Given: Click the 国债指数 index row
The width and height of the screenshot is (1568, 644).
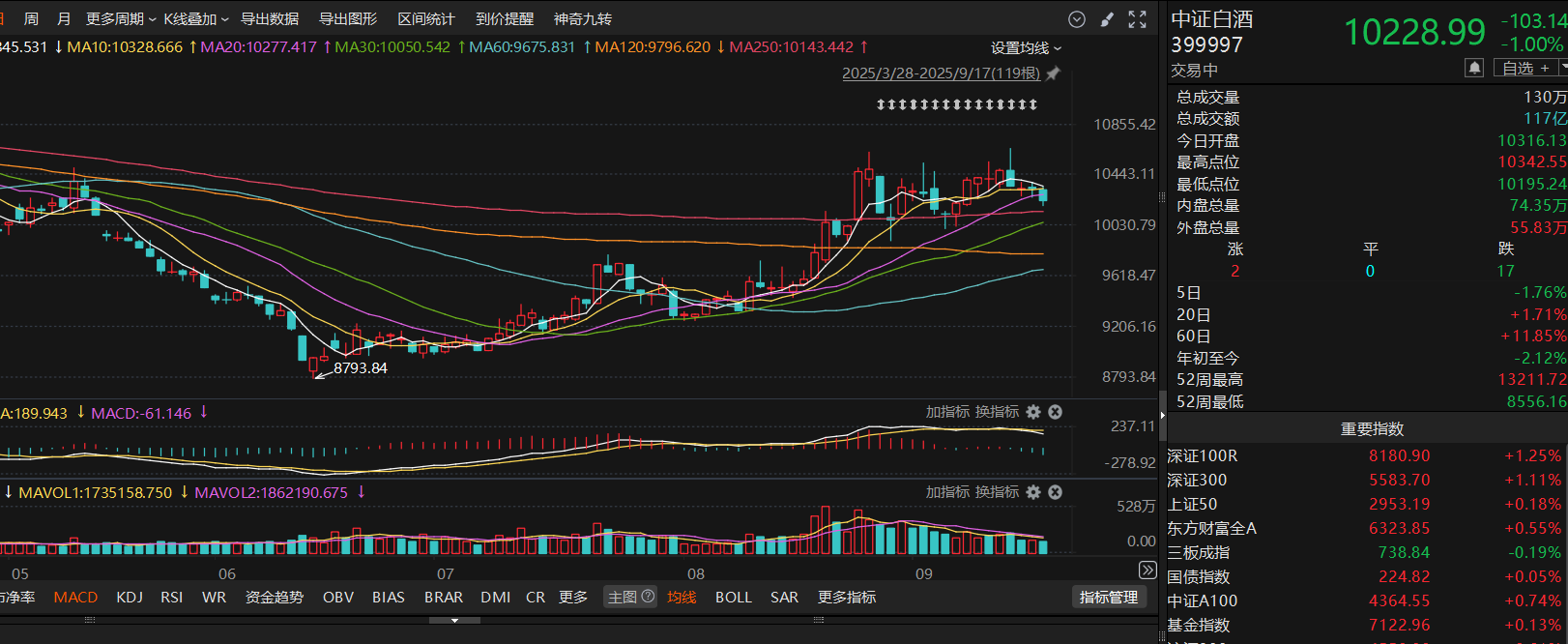Looking at the screenshot, I should [1367, 576].
